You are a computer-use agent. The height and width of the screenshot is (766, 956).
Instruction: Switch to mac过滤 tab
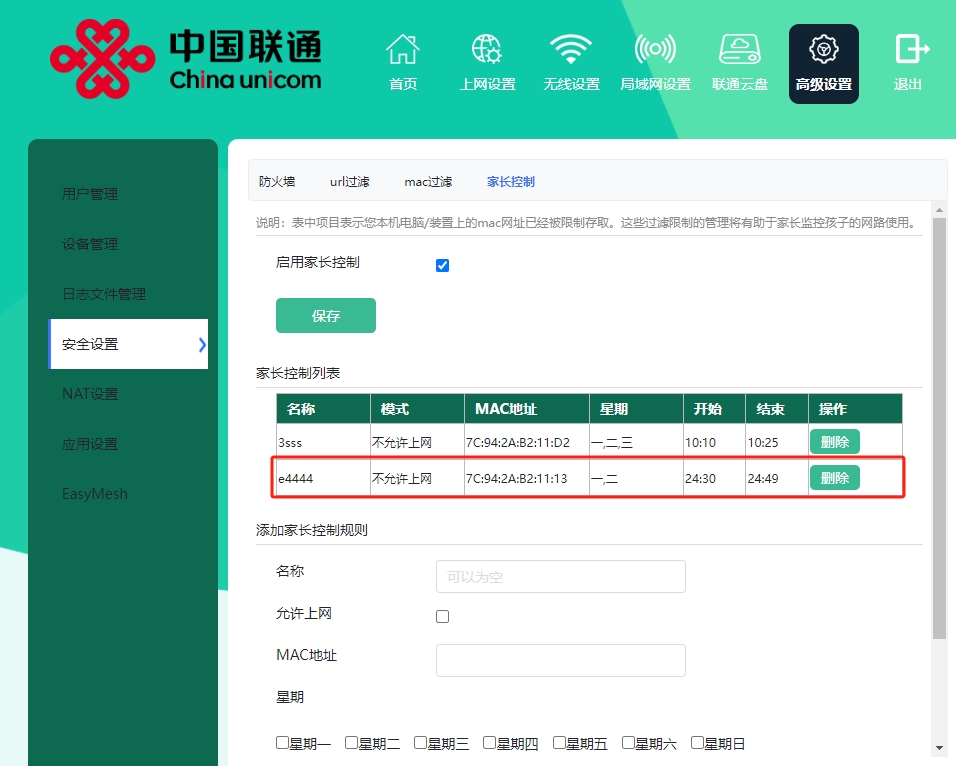click(x=428, y=182)
